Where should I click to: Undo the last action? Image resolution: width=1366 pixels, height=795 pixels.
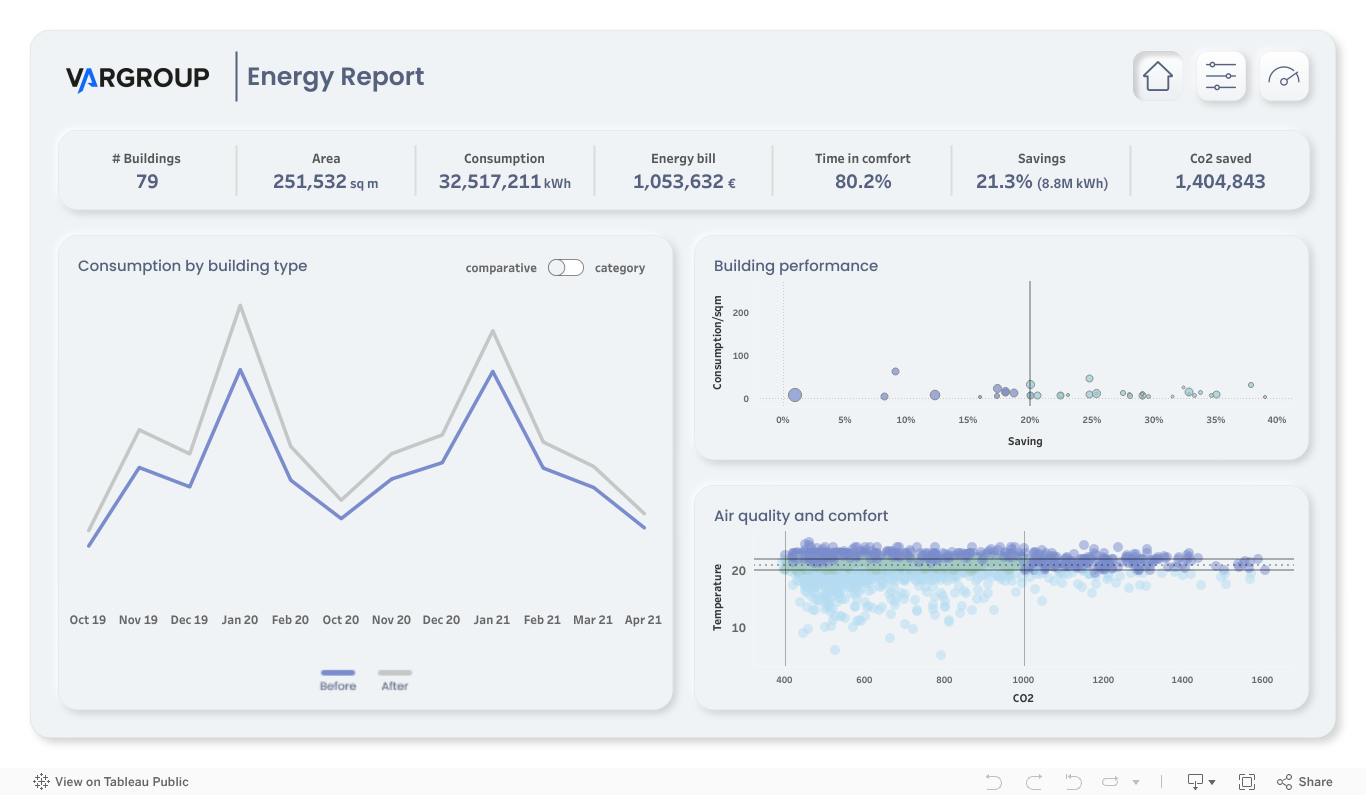(x=993, y=782)
